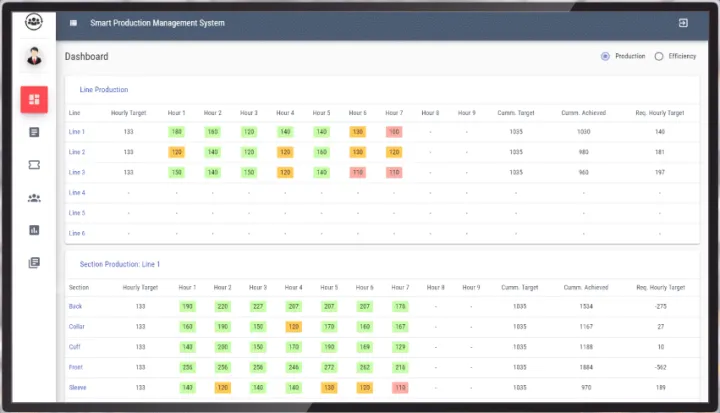Click Back Hour 3 cell showing 227
Image resolution: width=720 pixels, height=413 pixels.
tap(258, 306)
